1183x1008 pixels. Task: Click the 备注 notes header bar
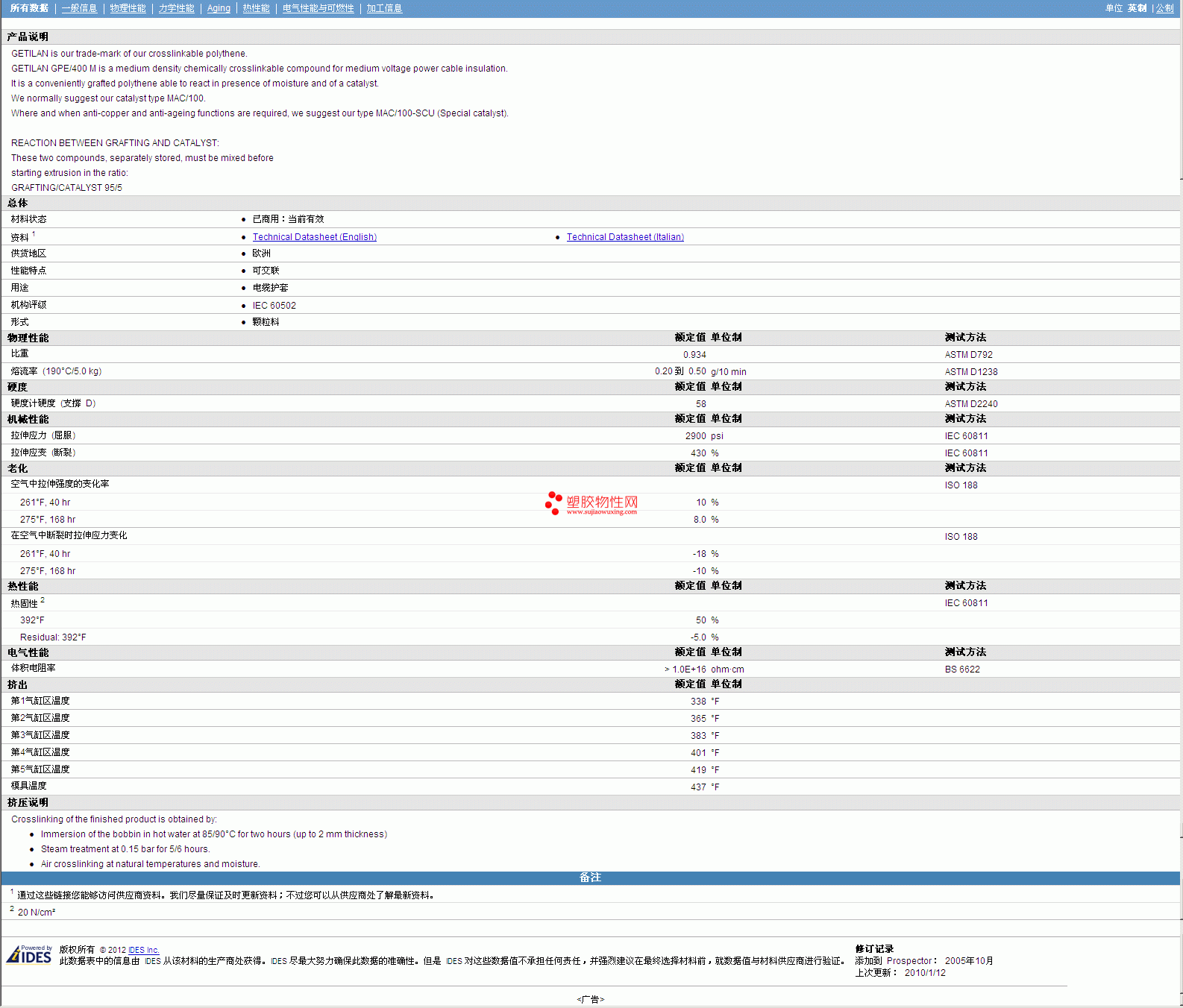(x=590, y=878)
